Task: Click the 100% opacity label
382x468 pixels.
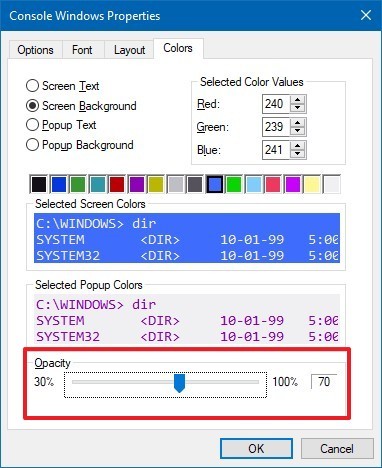Action: (285, 382)
